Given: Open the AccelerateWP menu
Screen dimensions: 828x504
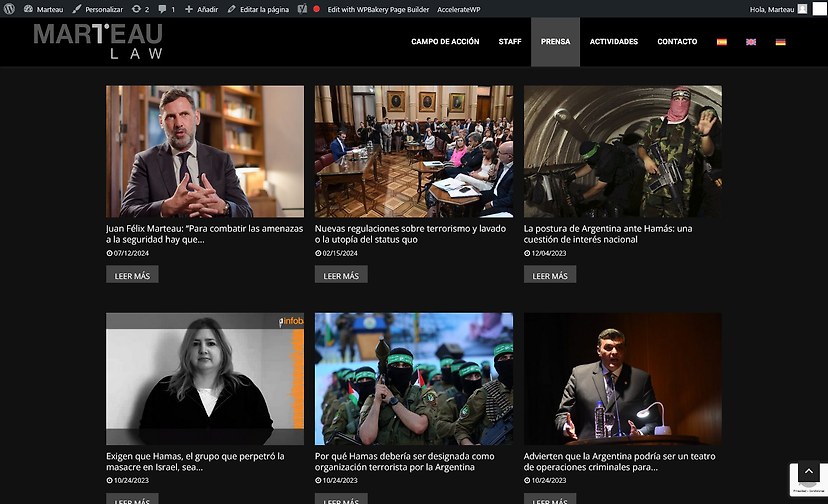Looking at the screenshot, I should [458, 9].
